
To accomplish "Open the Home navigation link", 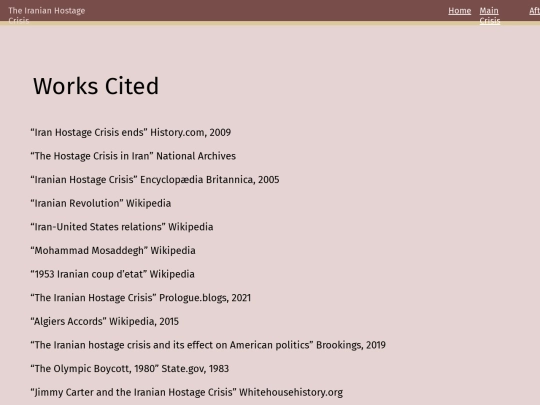I will [459, 11].
